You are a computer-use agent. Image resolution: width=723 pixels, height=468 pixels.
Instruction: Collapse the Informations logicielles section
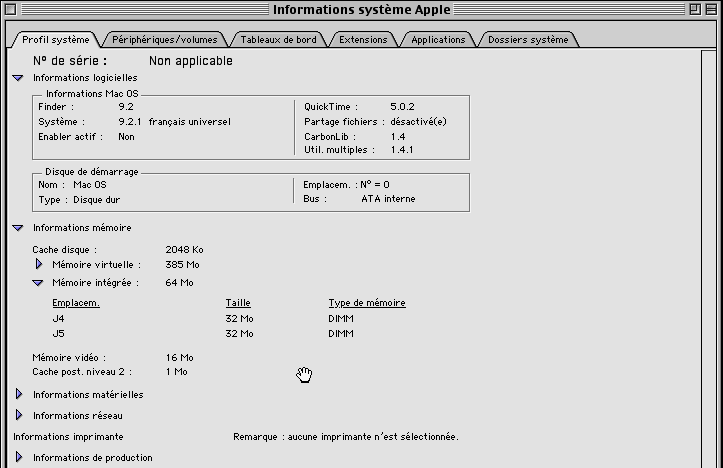click(x=18, y=78)
